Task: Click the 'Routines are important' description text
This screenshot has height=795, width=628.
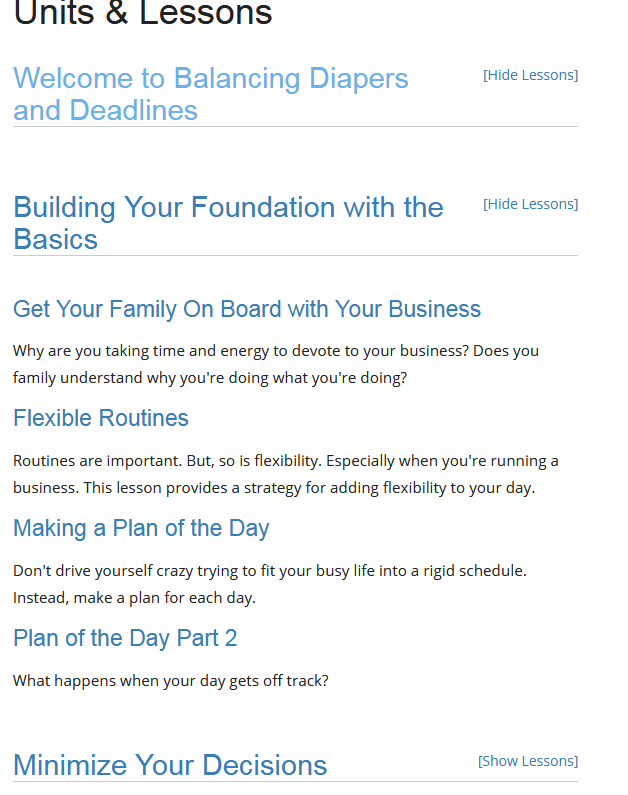Action: tap(286, 461)
